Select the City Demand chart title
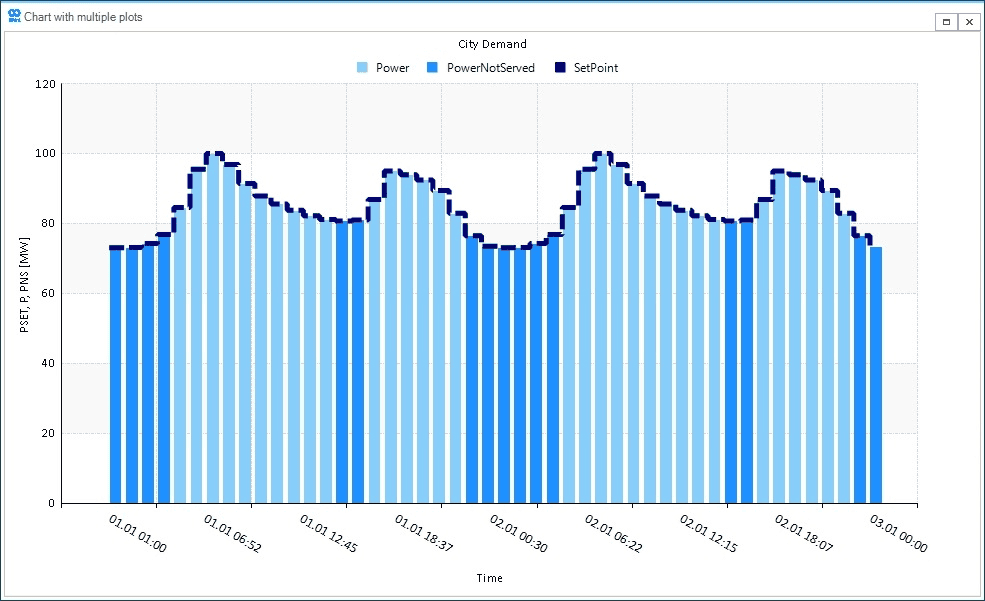985x601 pixels. point(492,44)
